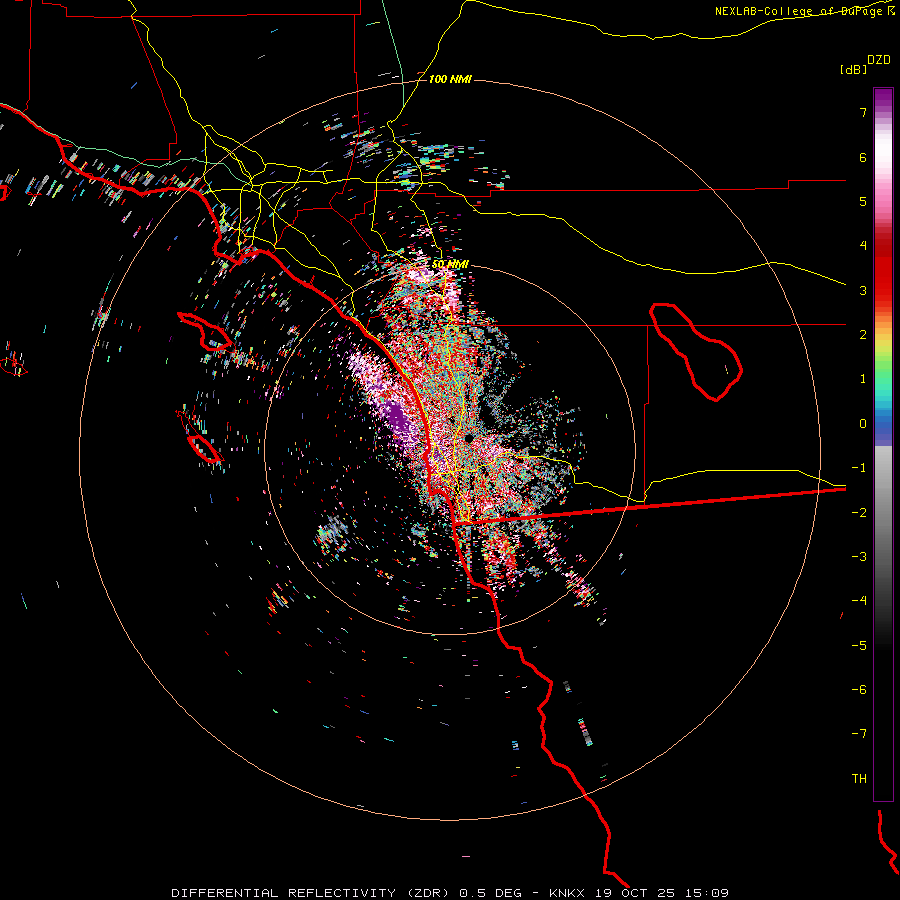The image size is (900, 900).
Task: Click the -1 value on color scale
Action: click(859, 468)
